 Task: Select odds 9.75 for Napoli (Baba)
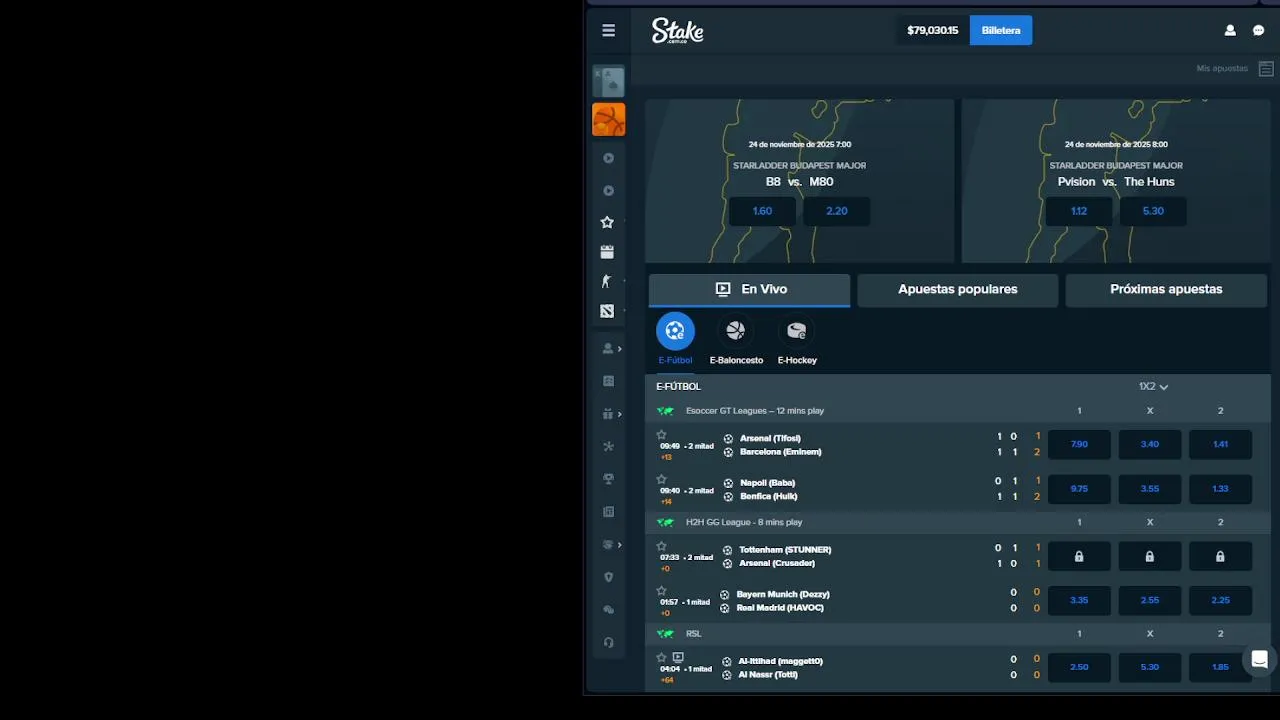[1079, 489]
